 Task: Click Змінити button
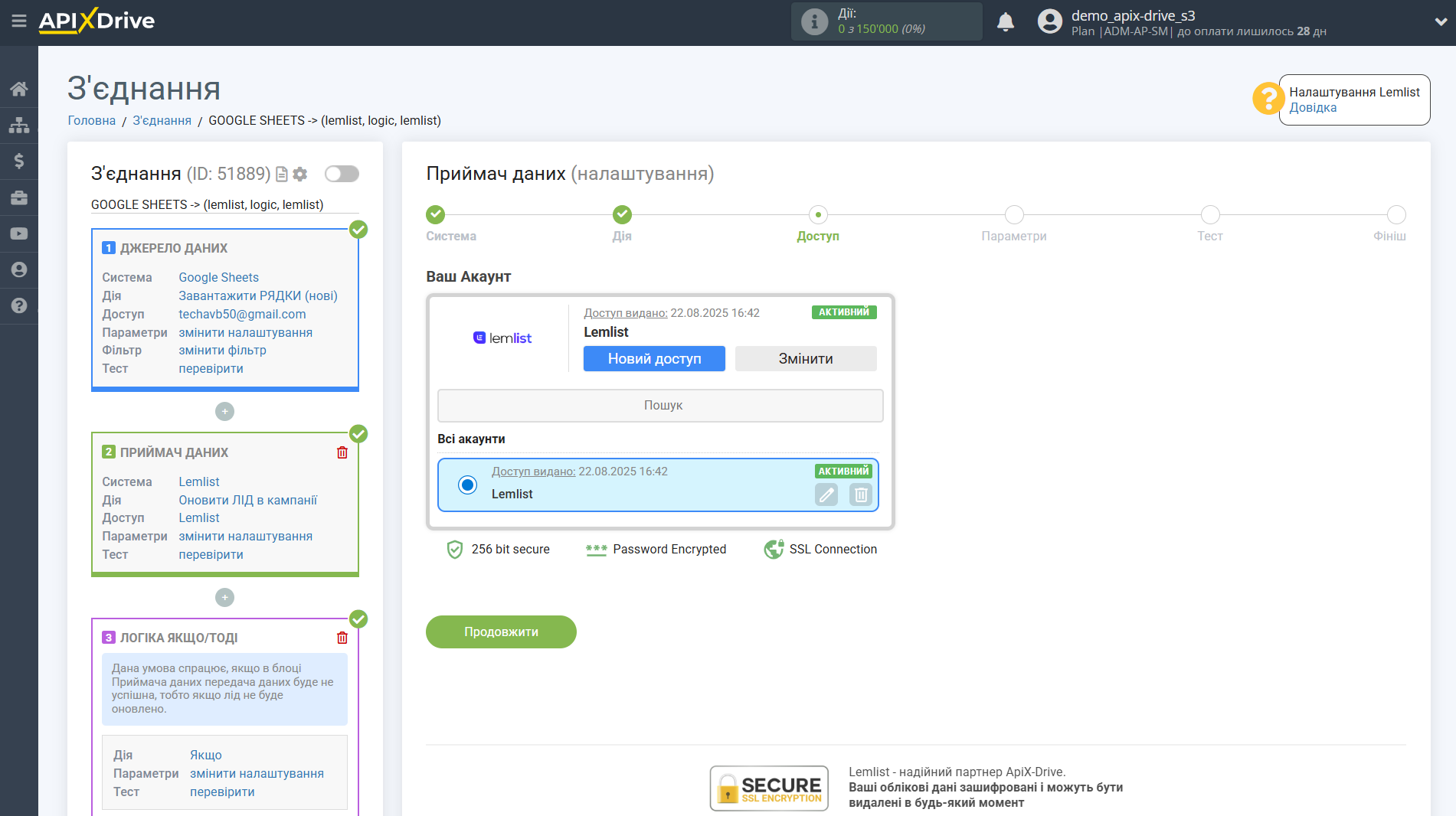806,358
